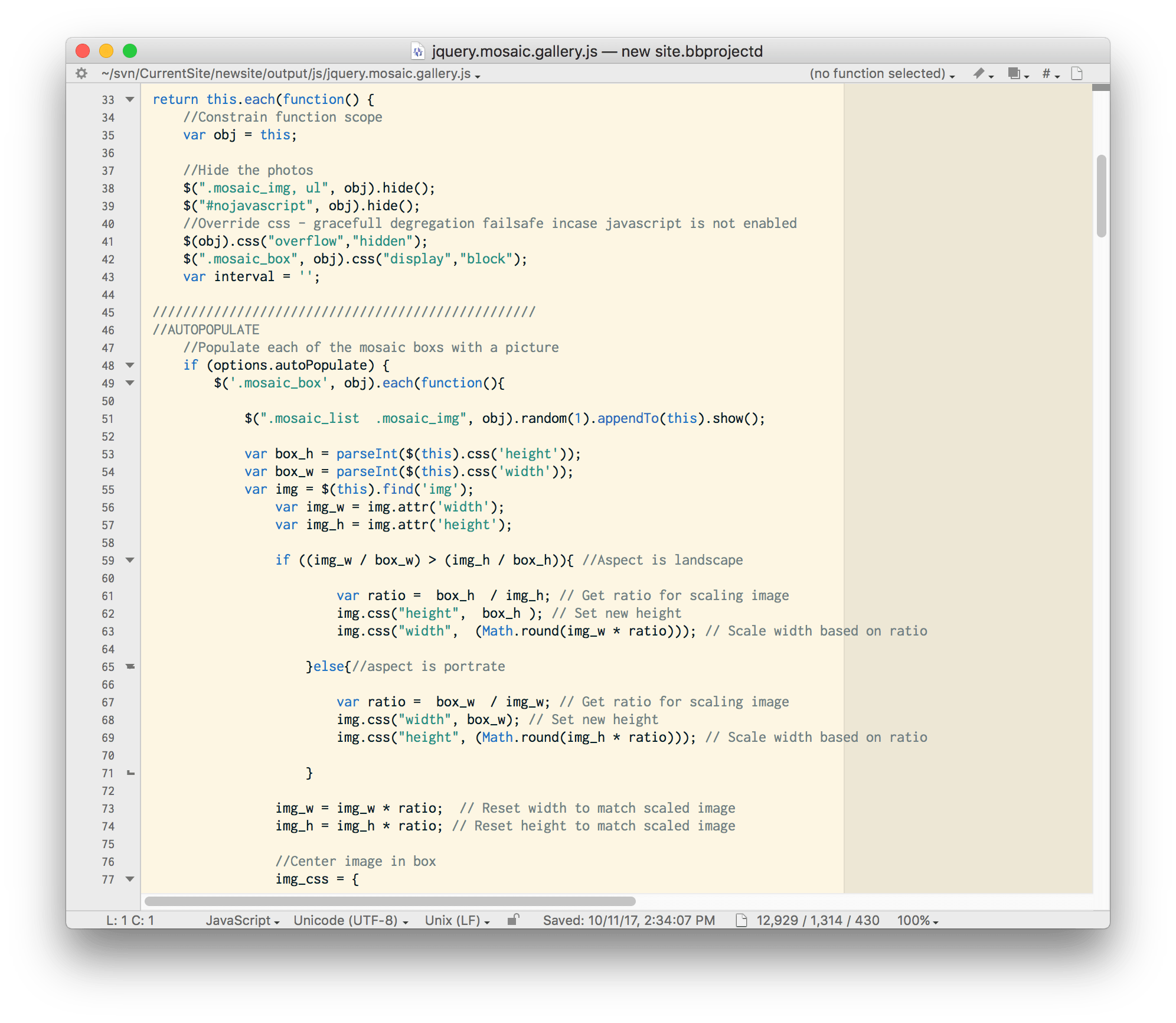This screenshot has width=1176, height=1023.
Task: Change the Unicode (UTF-8) encoding menu
Action: (x=351, y=920)
